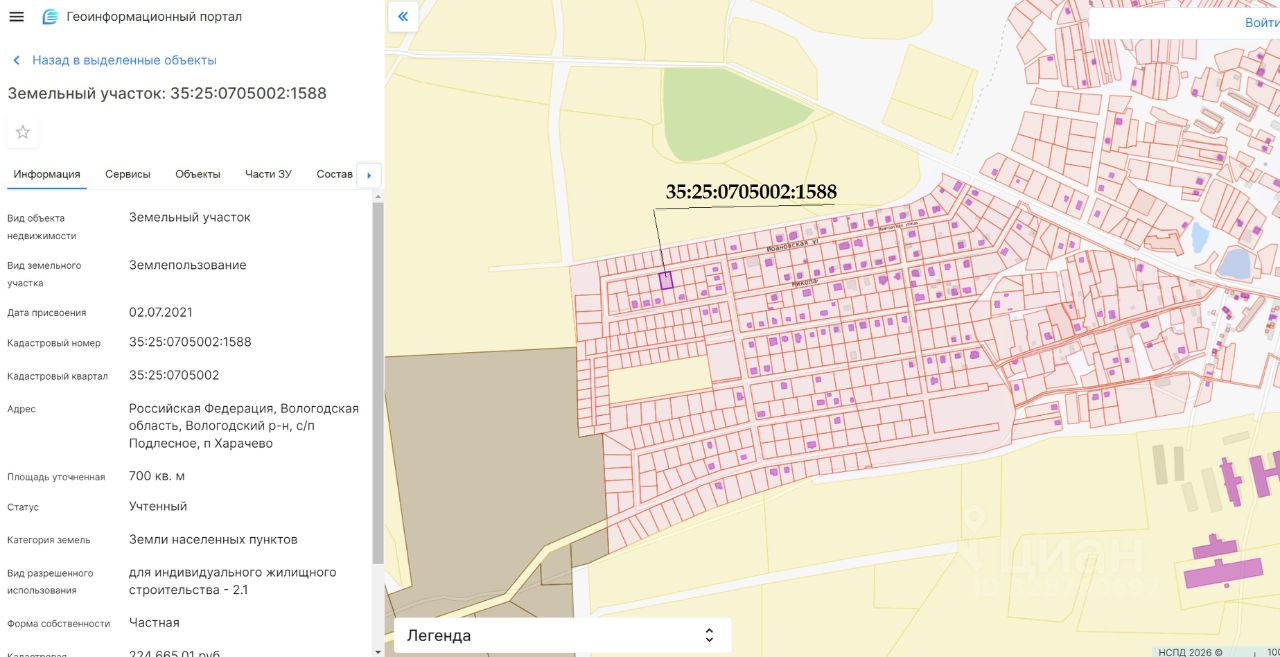Click the highlighted purple parcel on the map
Image resolution: width=1280 pixels, height=657 pixels.
[667, 281]
